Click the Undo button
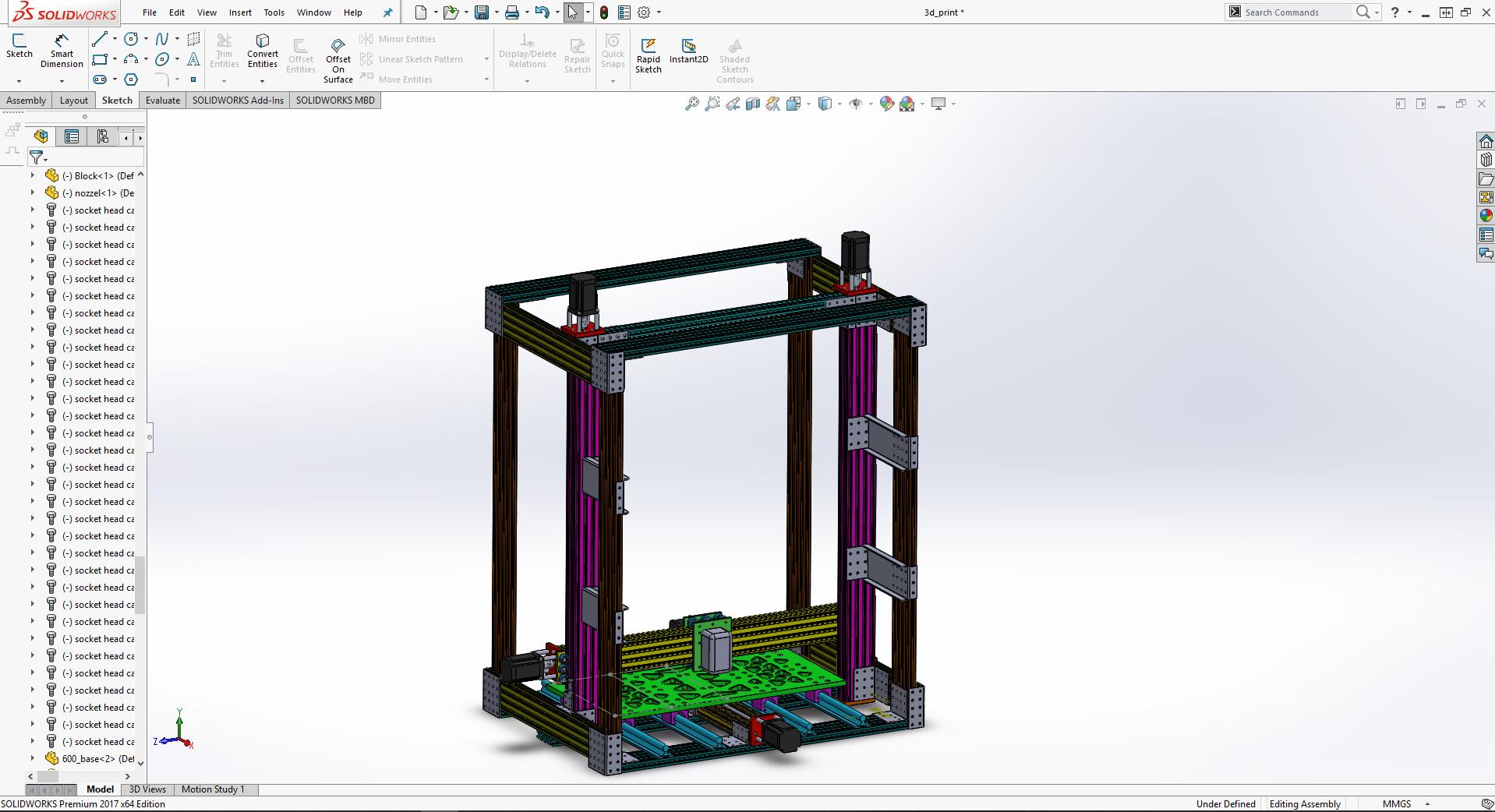Screen dimensions: 1495x812 (543, 12)
